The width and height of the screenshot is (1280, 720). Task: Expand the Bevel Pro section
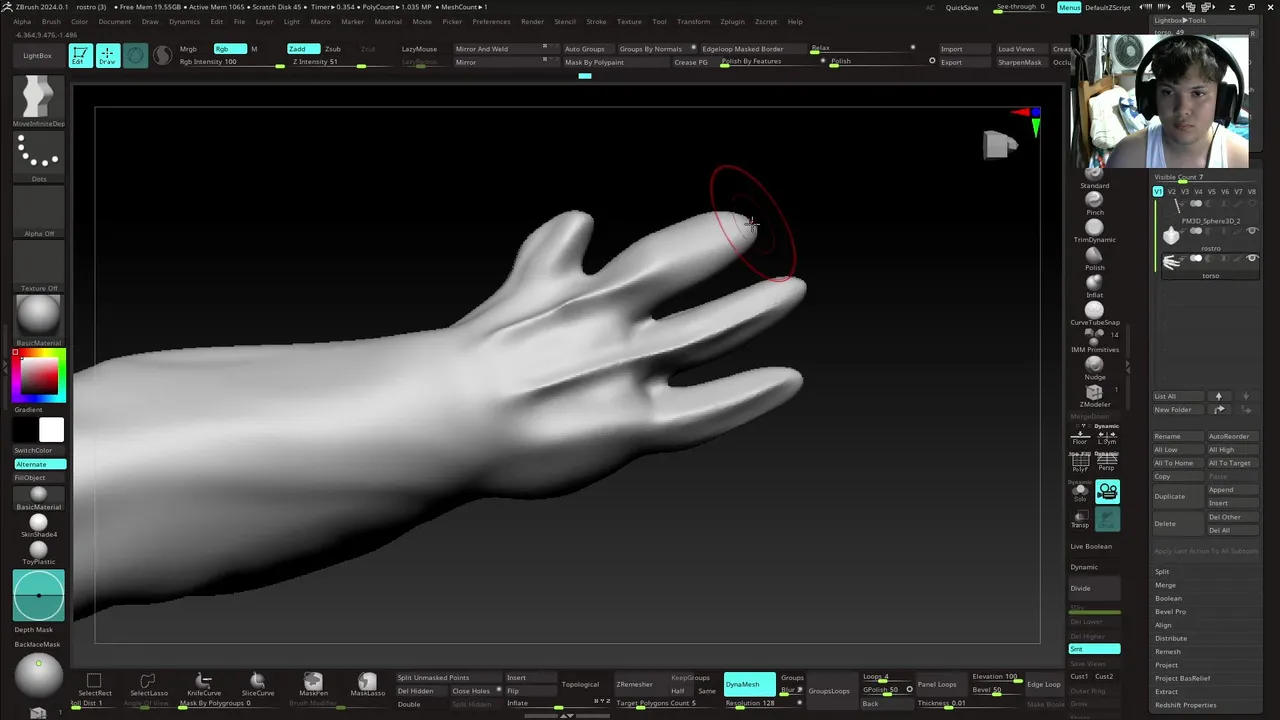[x=1170, y=611]
